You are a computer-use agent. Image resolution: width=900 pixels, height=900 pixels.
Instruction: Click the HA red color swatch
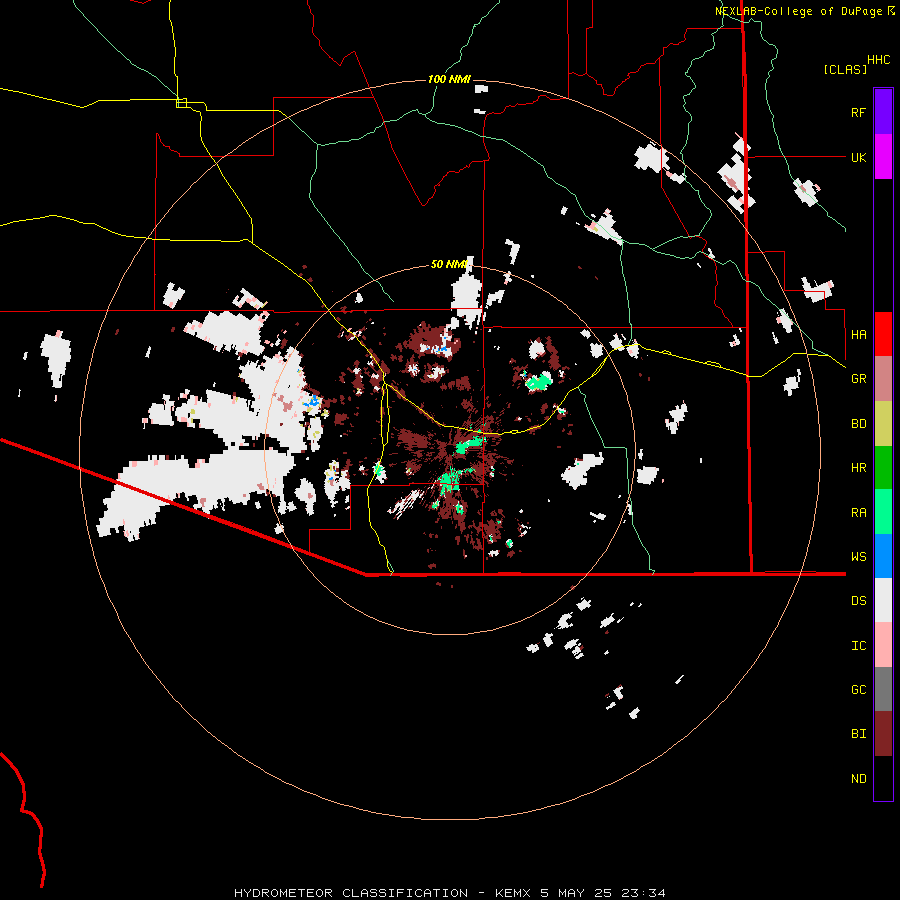[883, 334]
